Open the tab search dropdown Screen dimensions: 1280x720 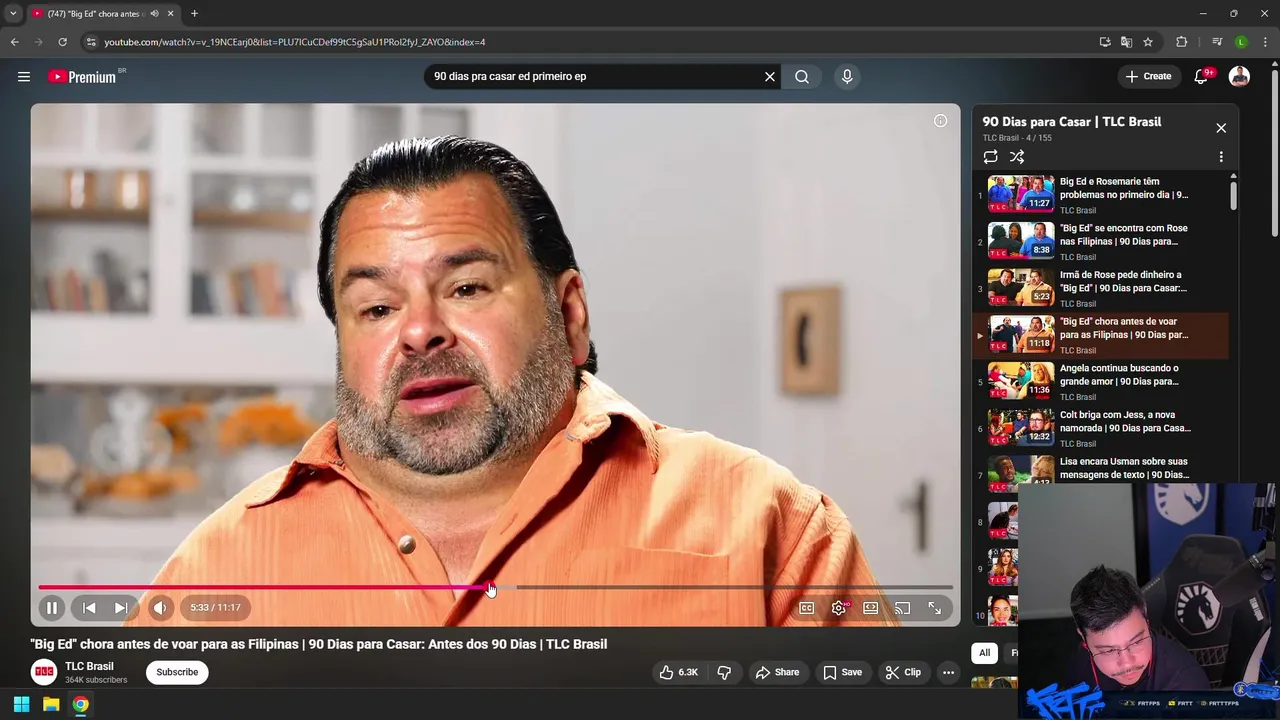click(x=13, y=14)
